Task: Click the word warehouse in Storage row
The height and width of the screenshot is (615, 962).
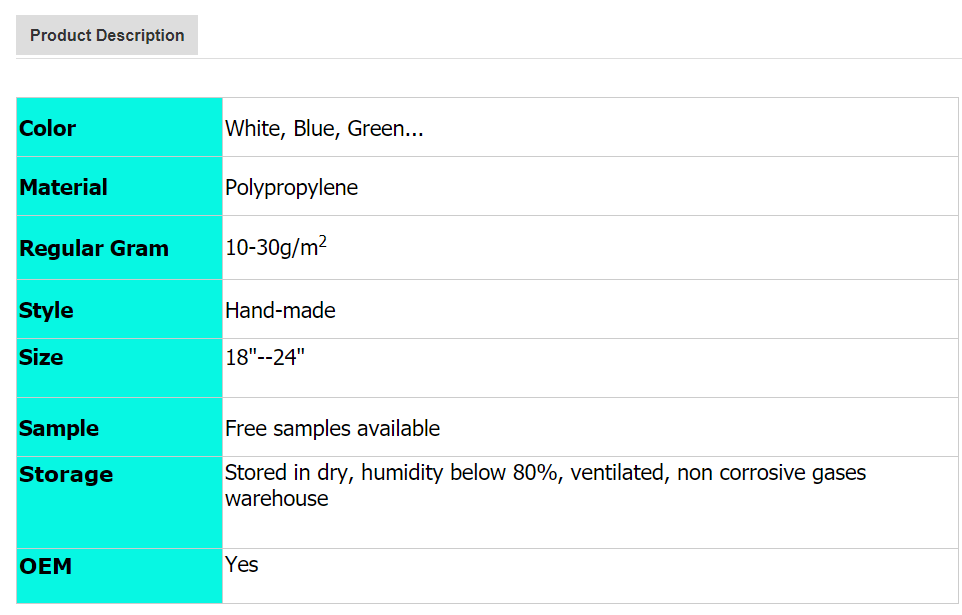Action: tap(276, 498)
